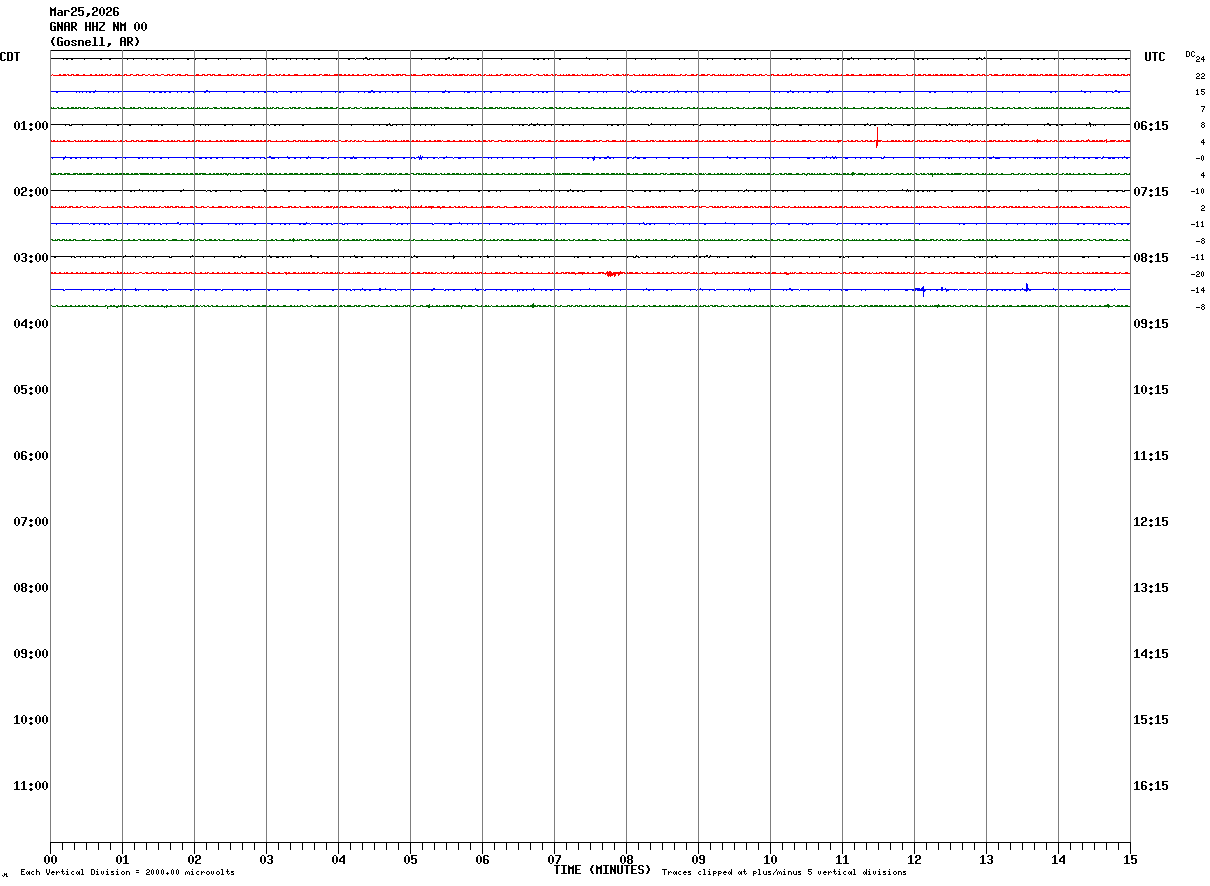Select minute label 11 on the x-axis
The height and width of the screenshot is (886, 1210).
tap(842, 859)
